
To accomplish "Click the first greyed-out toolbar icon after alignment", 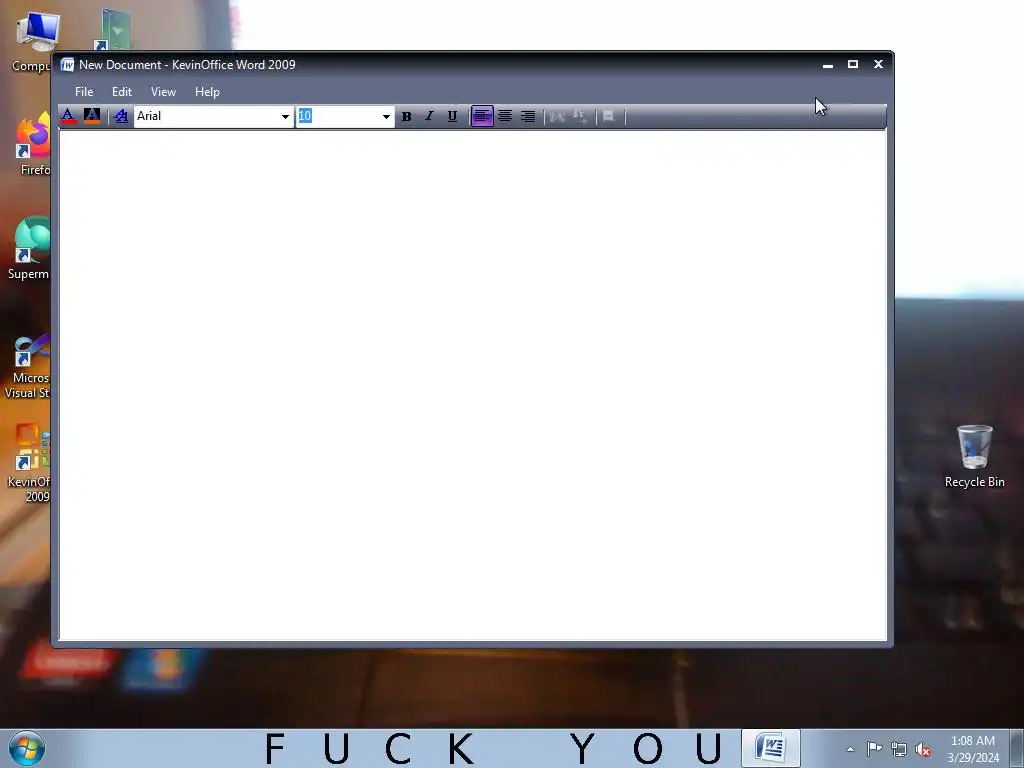I will (557, 116).
